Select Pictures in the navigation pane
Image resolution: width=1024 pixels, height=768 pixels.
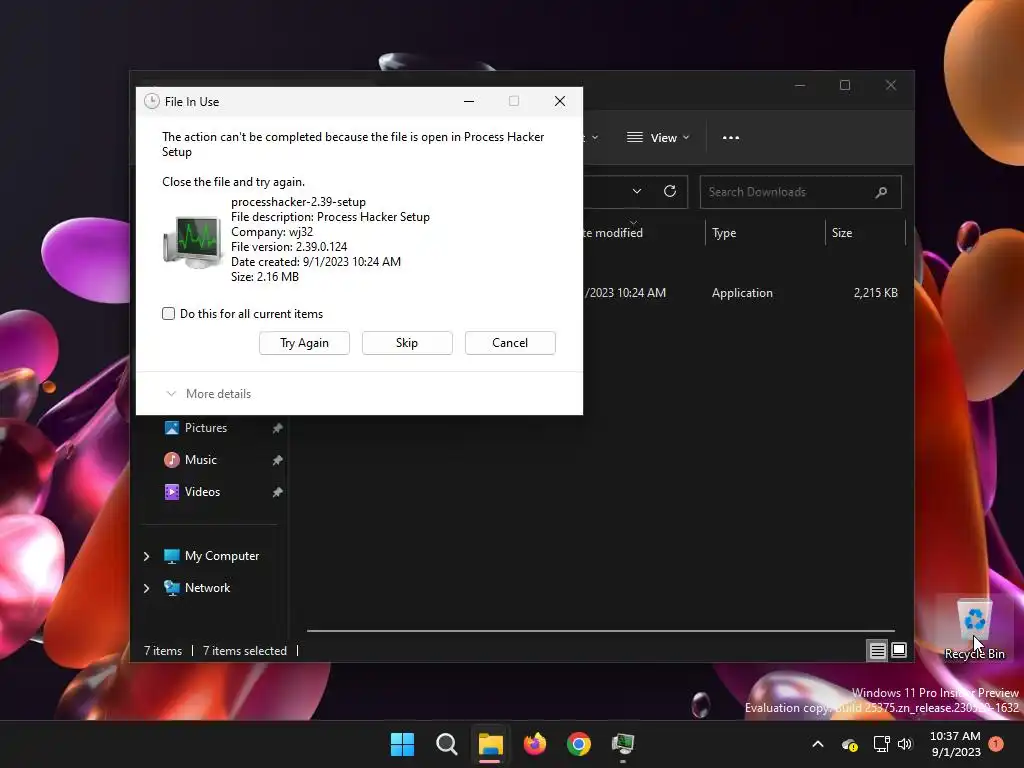point(206,428)
